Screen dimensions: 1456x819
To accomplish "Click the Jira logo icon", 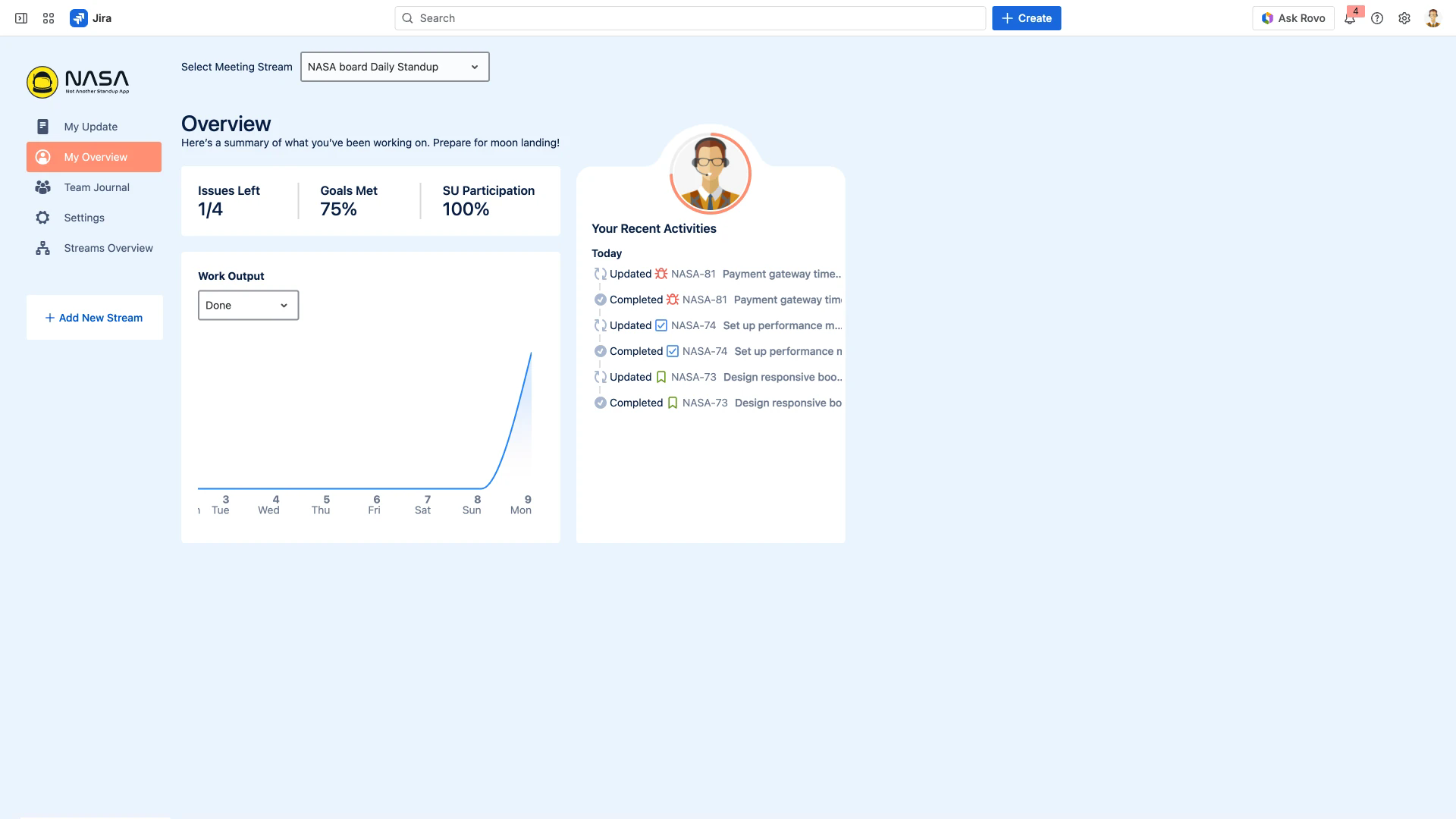I will 80,17.
